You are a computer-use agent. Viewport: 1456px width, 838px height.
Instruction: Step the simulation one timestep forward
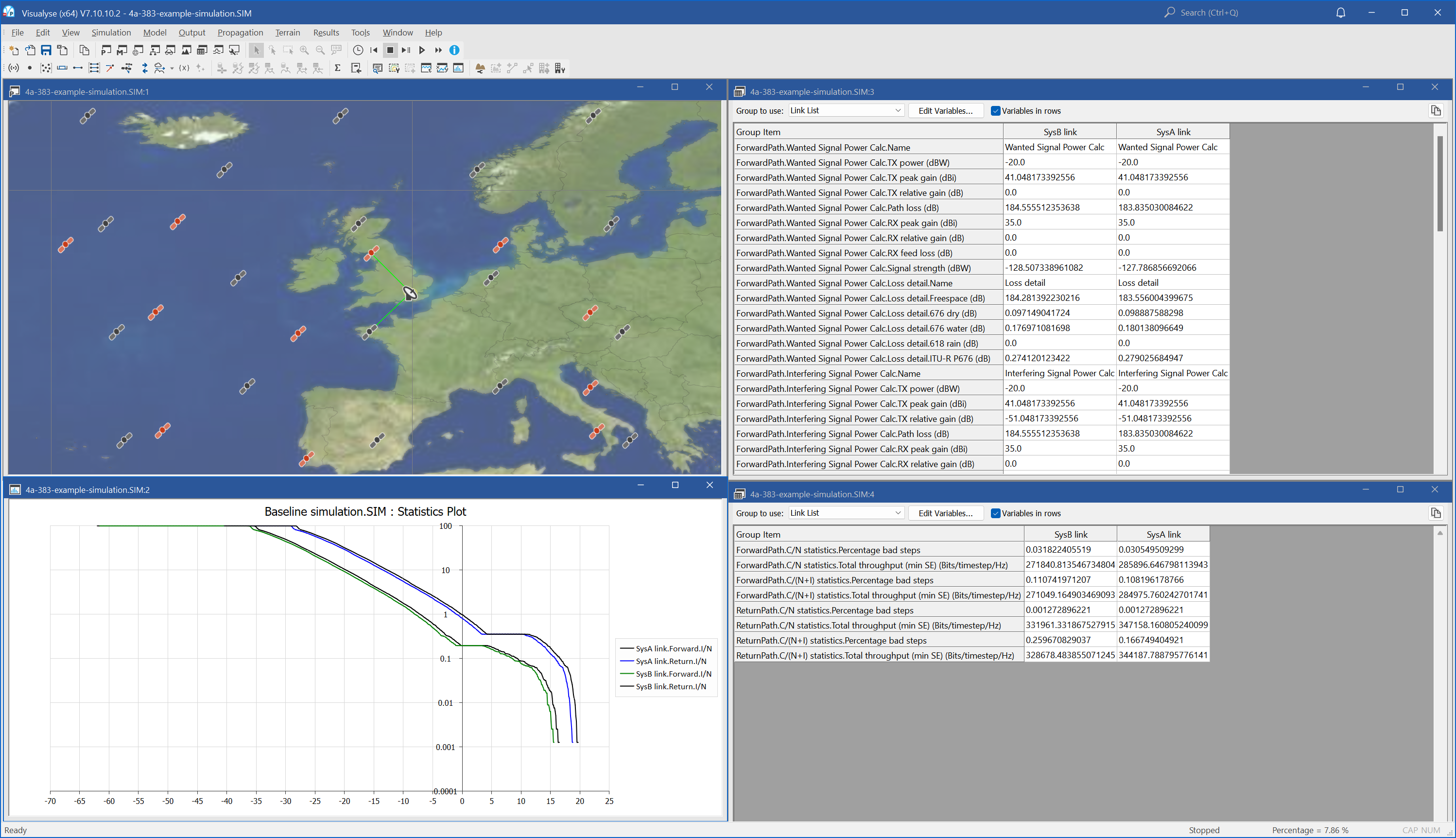[406, 50]
